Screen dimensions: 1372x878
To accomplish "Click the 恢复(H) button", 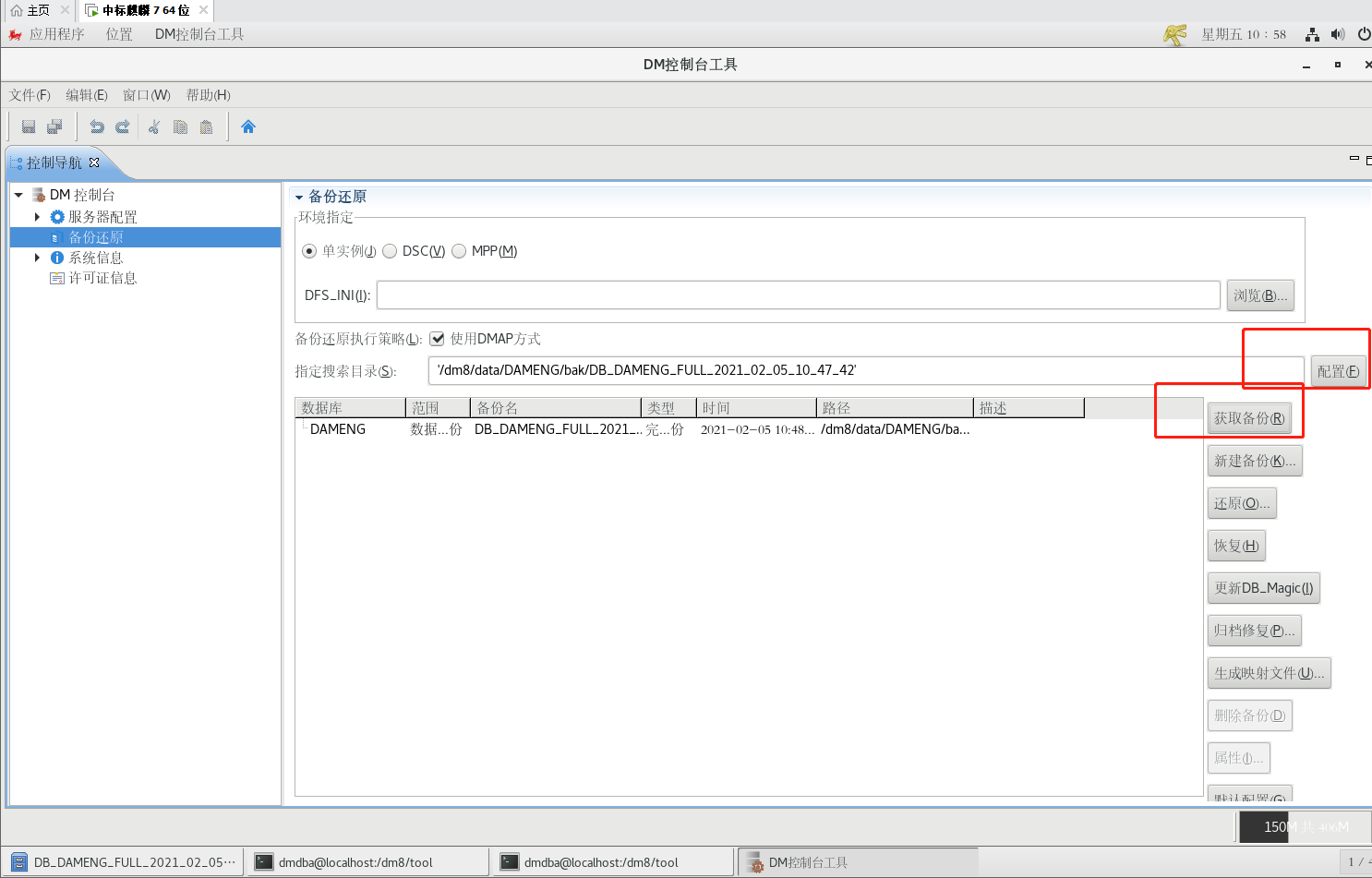I will pyautogui.click(x=1236, y=546).
